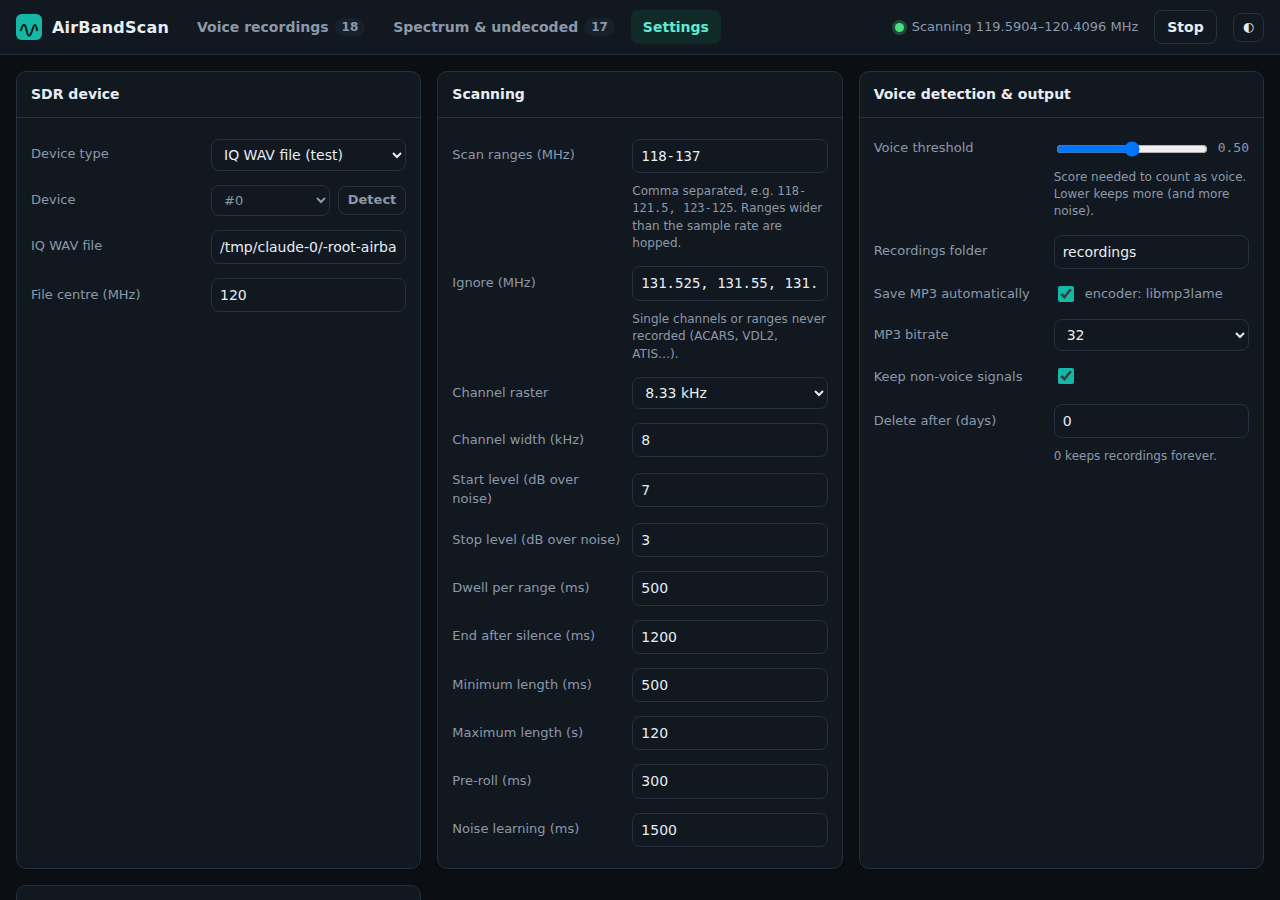Click the Noise learning (ms) field
This screenshot has width=1280, height=900.
point(730,830)
